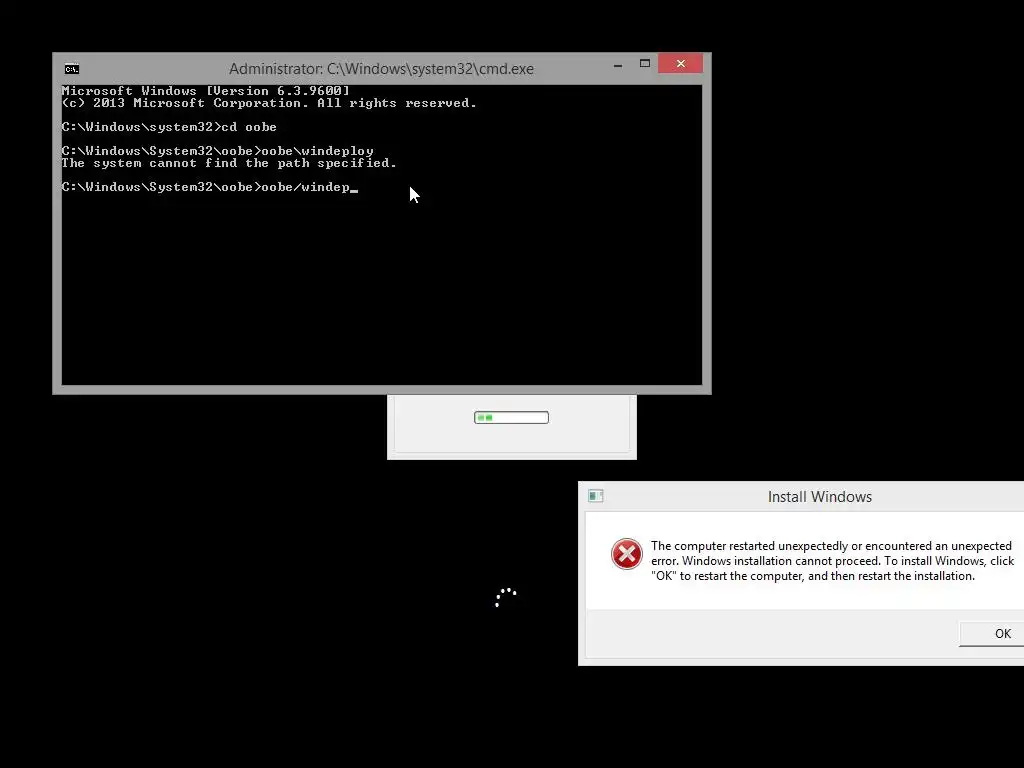Minimize the Administrator cmd.exe window

618,65
